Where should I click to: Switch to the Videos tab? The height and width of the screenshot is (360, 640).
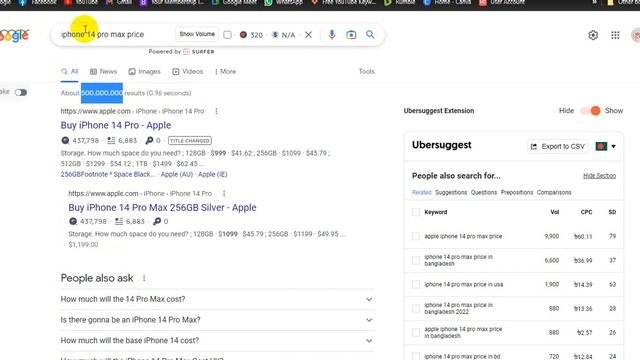click(187, 71)
